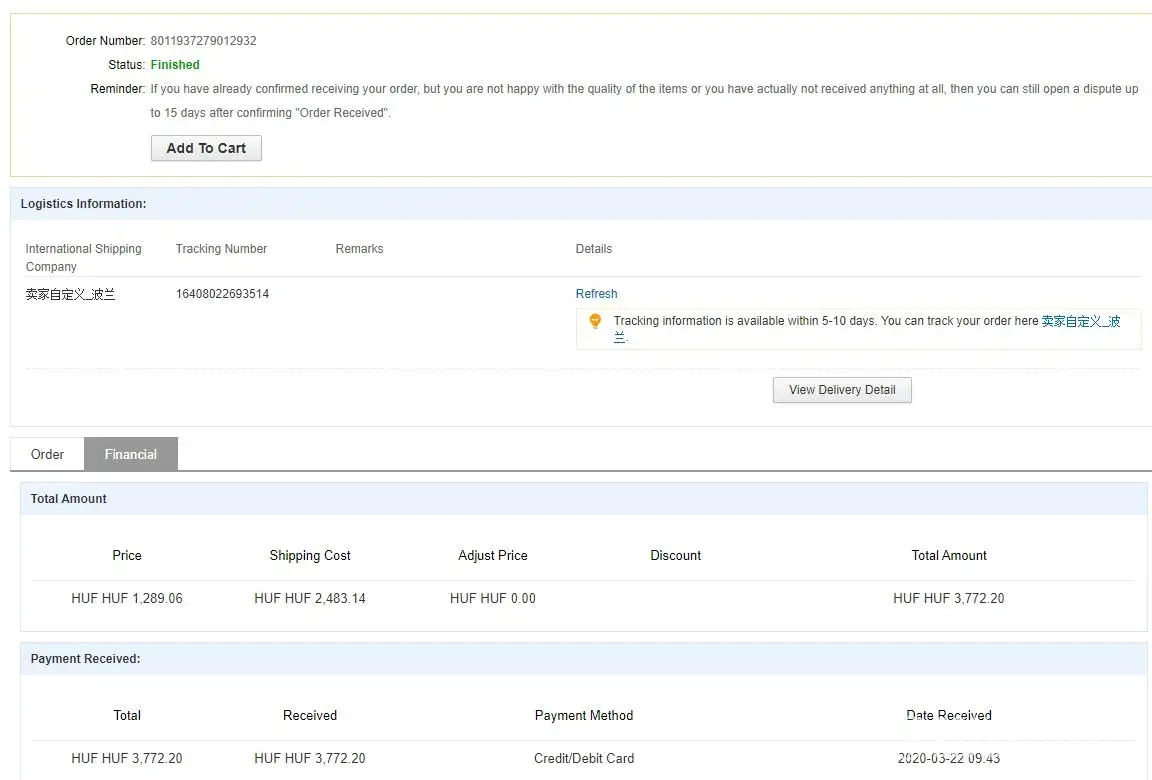Click the Tracking Number column header
This screenshot has width=1152, height=780.
(221, 249)
